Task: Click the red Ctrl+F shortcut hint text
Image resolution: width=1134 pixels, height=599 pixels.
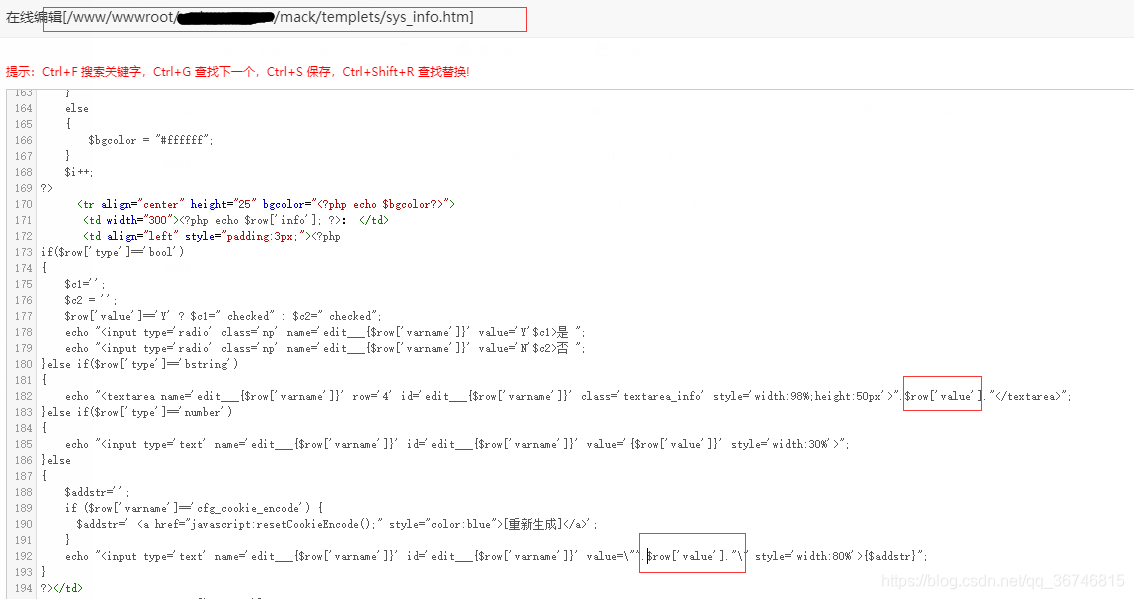Action: pyautogui.click(x=238, y=72)
